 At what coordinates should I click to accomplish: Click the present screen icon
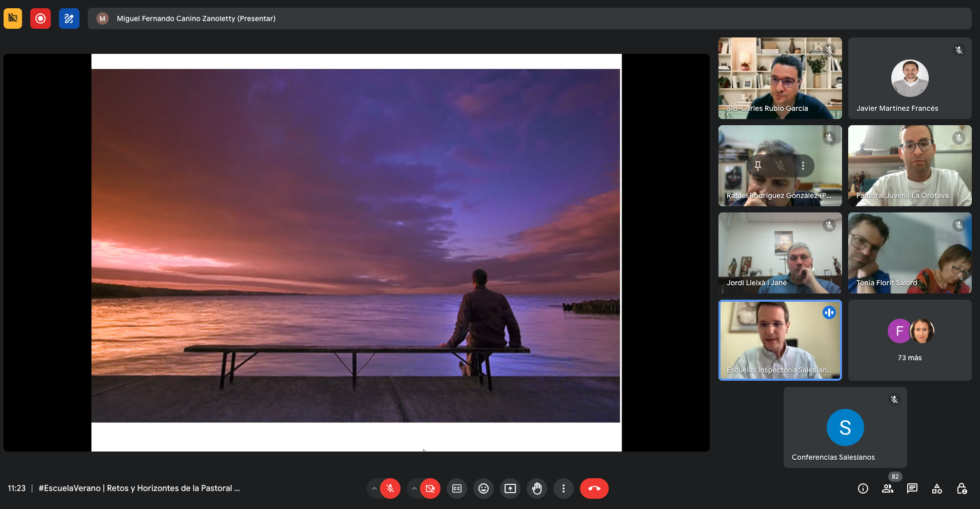coord(510,488)
